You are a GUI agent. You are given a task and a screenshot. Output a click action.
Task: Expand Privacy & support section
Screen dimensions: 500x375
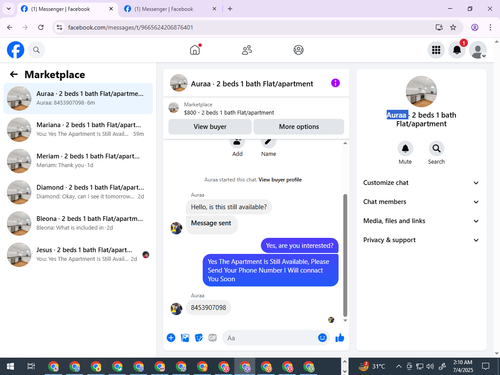click(x=421, y=240)
